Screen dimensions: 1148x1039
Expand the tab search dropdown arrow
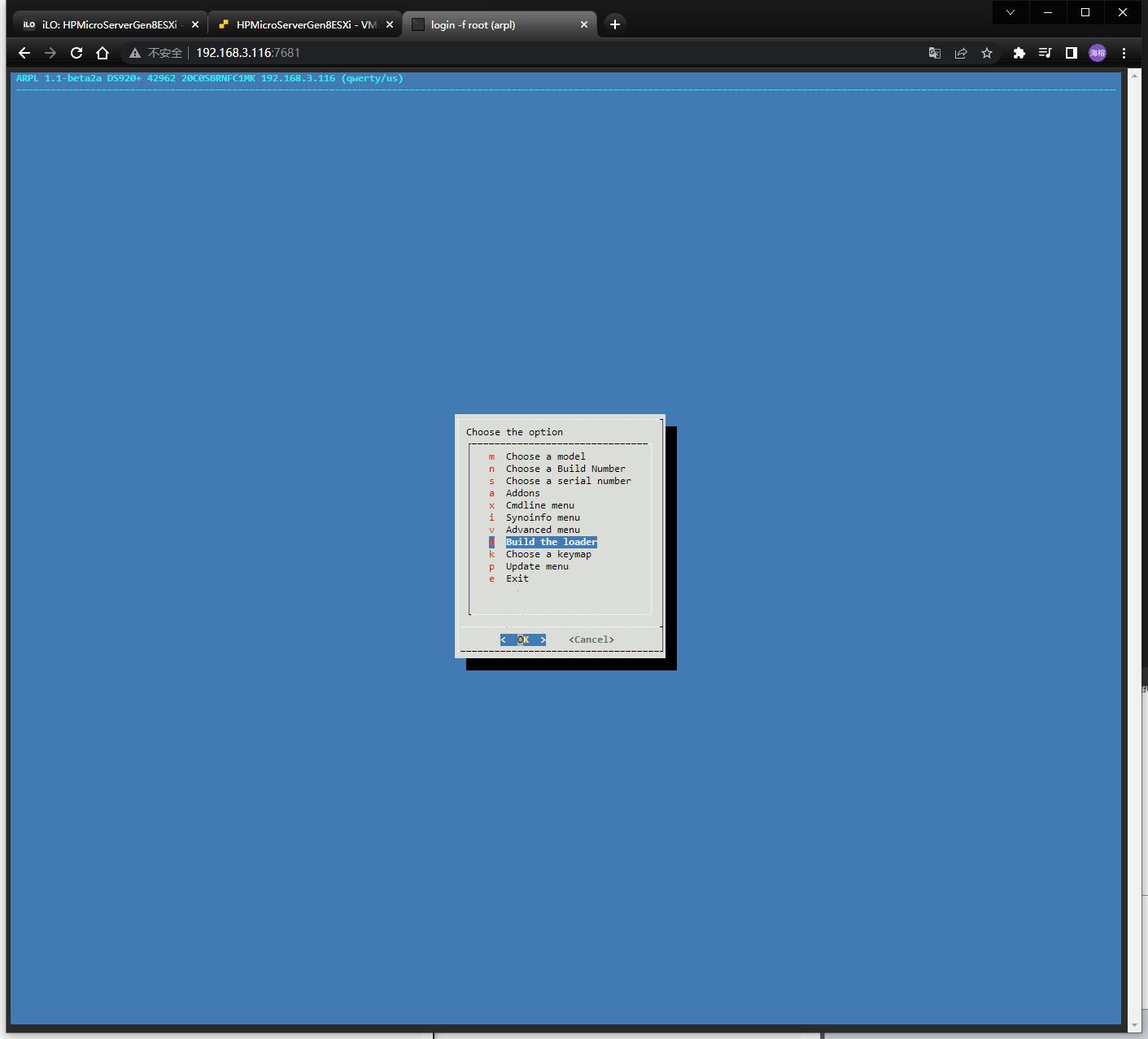1011,12
